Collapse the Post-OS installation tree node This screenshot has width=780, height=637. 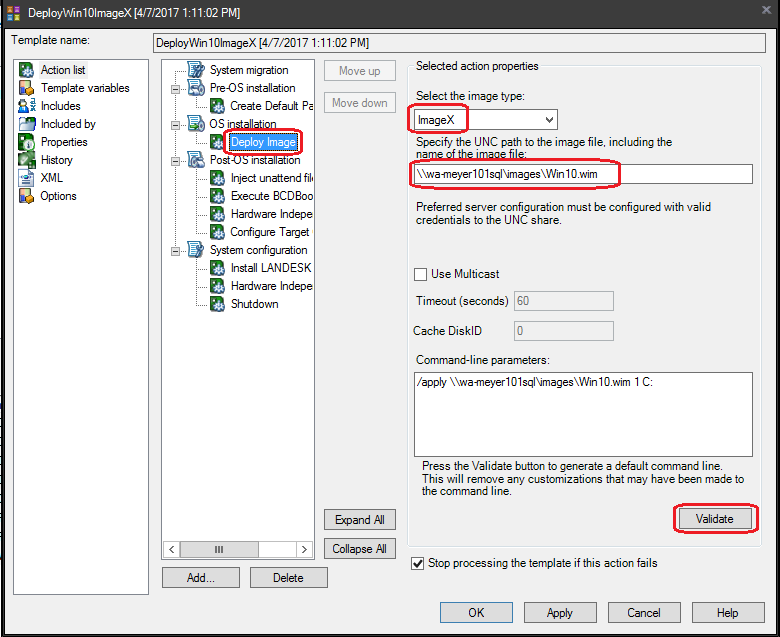(x=175, y=162)
